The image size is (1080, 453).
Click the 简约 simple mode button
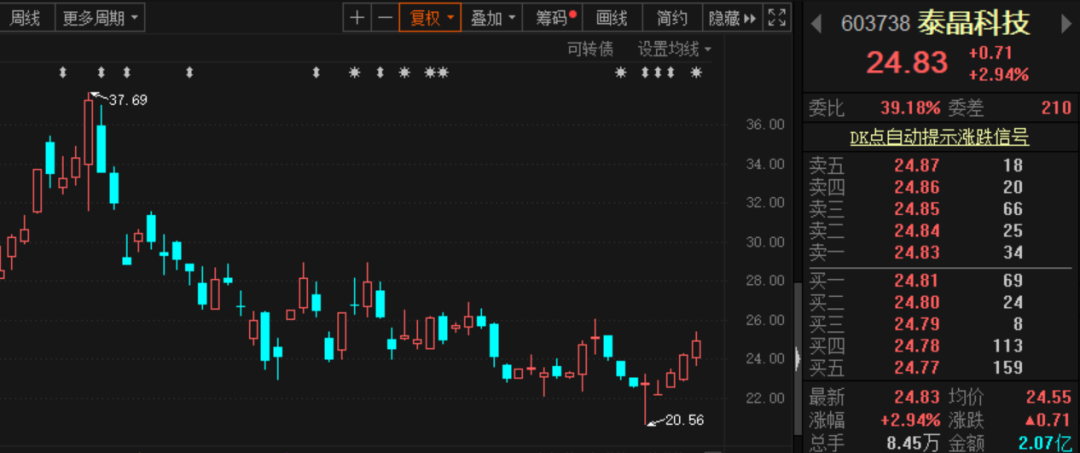tap(672, 17)
